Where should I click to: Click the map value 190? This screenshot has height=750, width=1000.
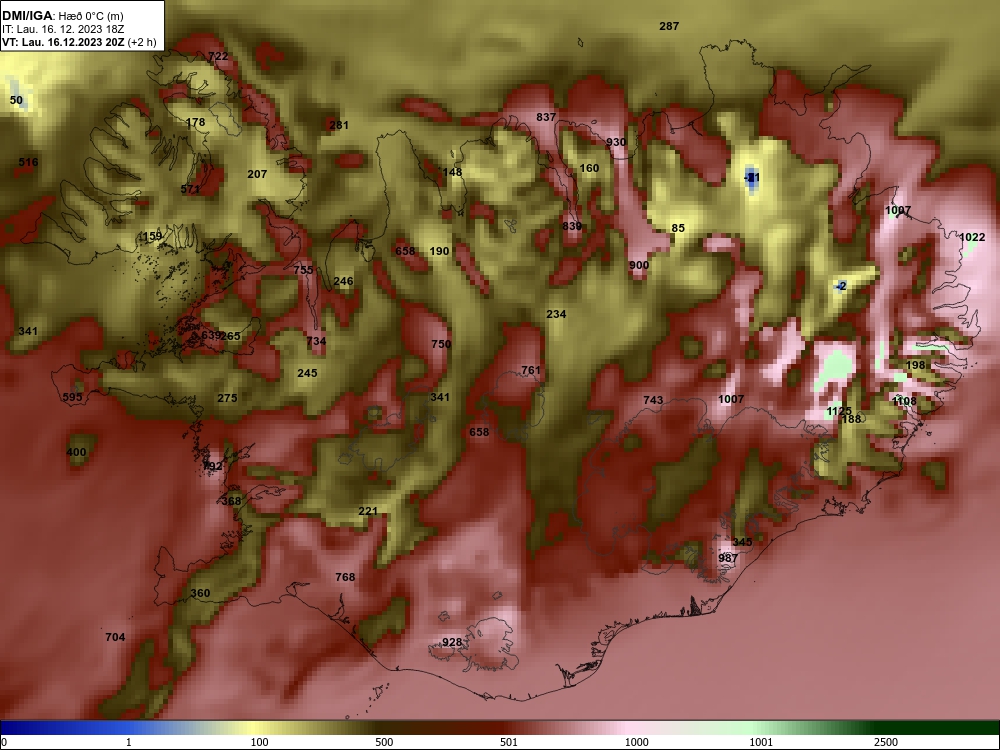tap(439, 251)
